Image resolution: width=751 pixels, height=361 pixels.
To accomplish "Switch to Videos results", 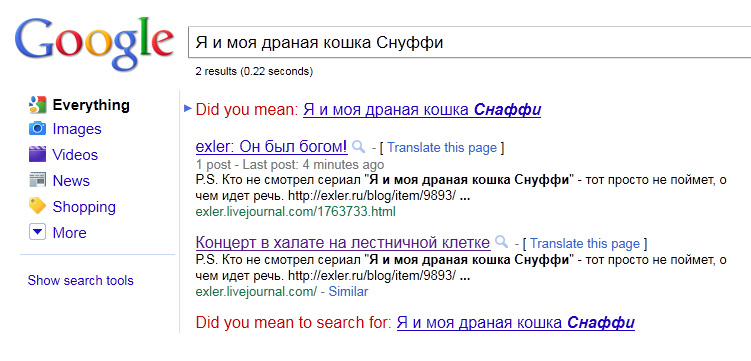I will [75, 155].
